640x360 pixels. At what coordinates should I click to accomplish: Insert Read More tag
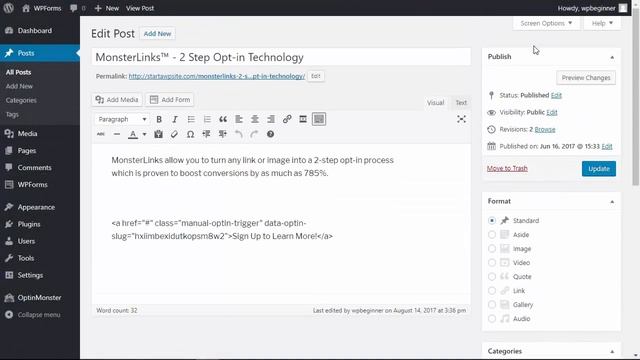[303, 119]
